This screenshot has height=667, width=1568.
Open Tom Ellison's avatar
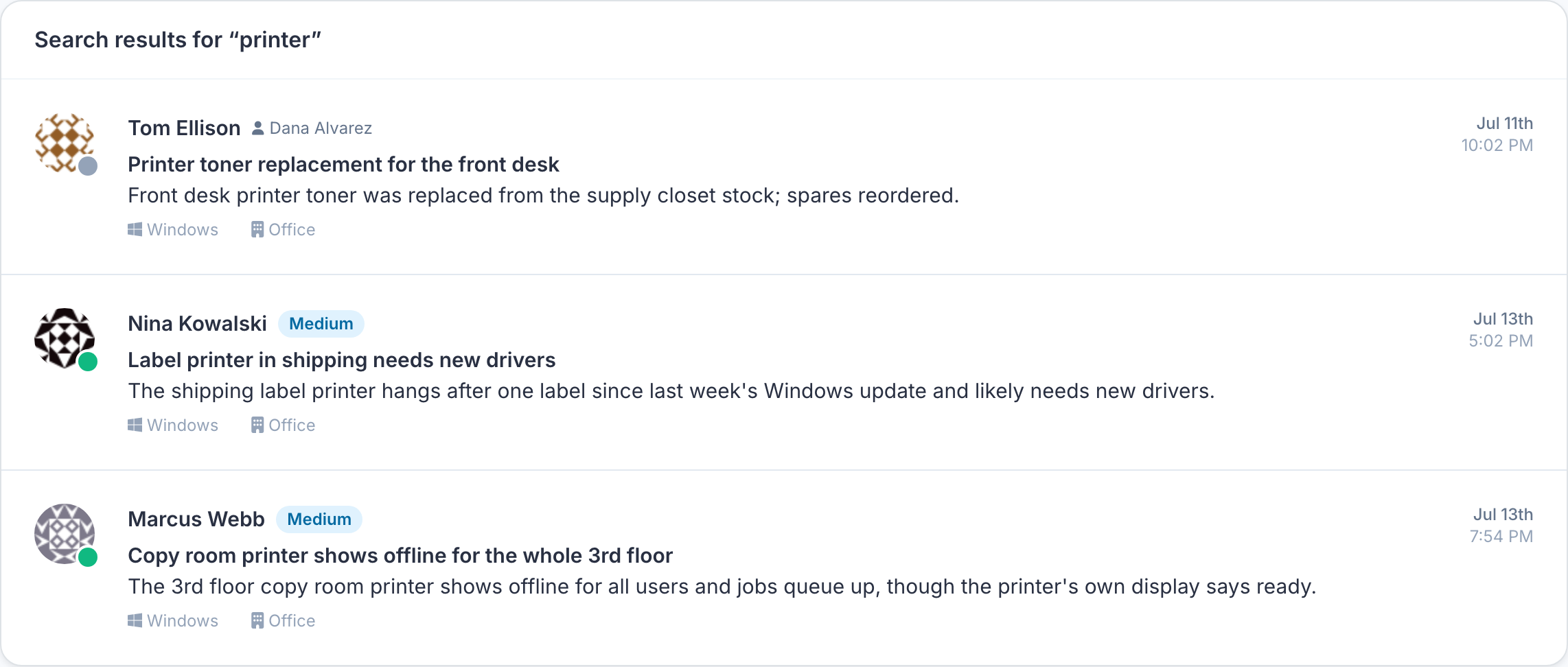click(x=65, y=143)
